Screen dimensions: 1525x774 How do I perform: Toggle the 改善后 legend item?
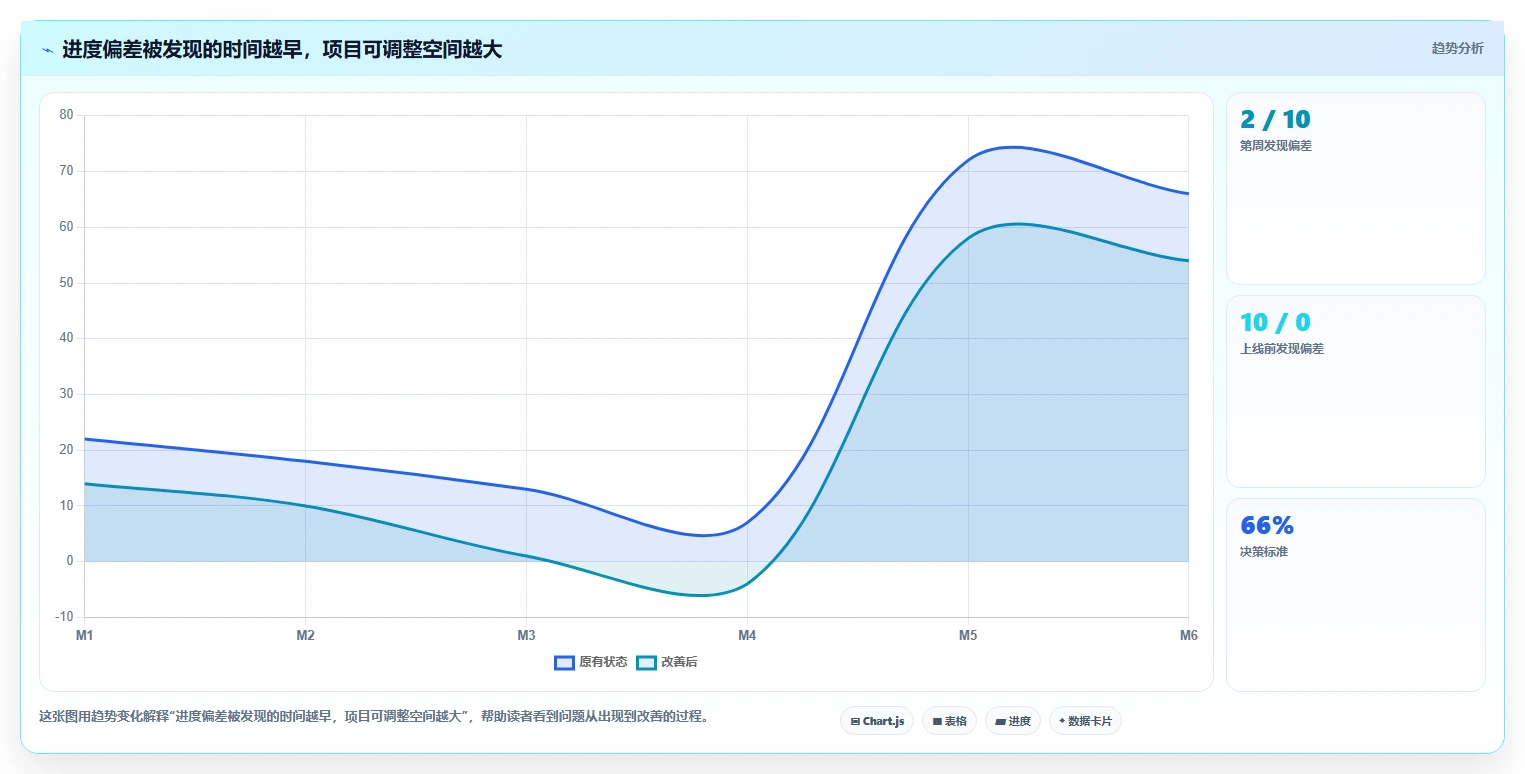(667, 662)
